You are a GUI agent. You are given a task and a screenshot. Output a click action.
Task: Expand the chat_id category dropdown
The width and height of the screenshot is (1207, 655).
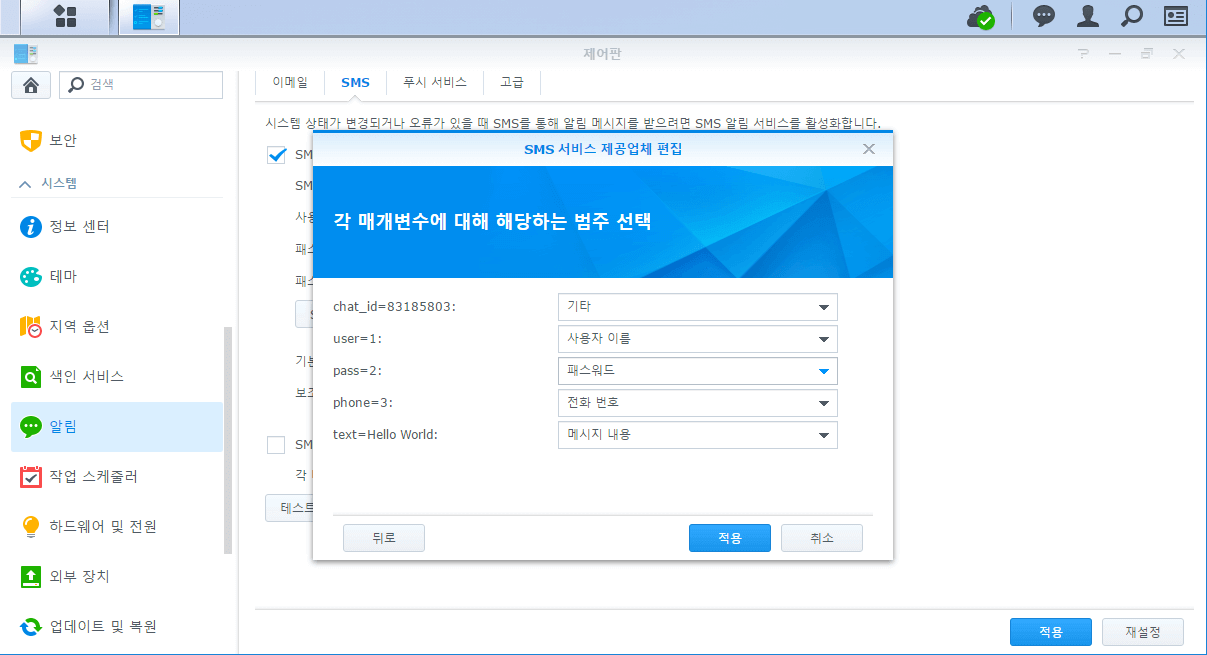click(823, 307)
